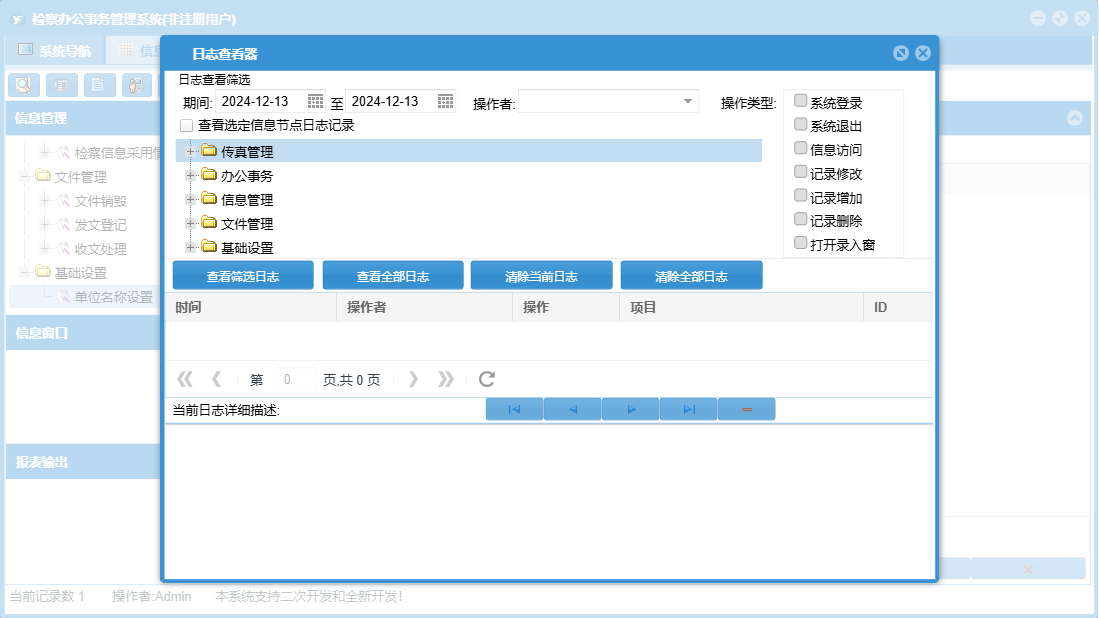Expand the 基础设置 folder in the log tree
Image resolution: width=1099 pixels, height=618 pixels.
point(190,247)
